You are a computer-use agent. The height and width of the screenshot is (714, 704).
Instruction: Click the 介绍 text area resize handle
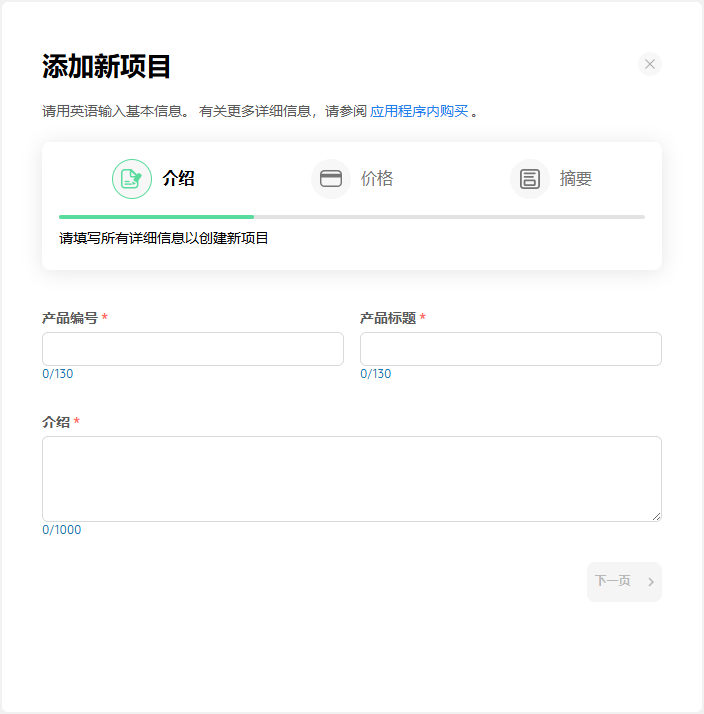click(656, 516)
